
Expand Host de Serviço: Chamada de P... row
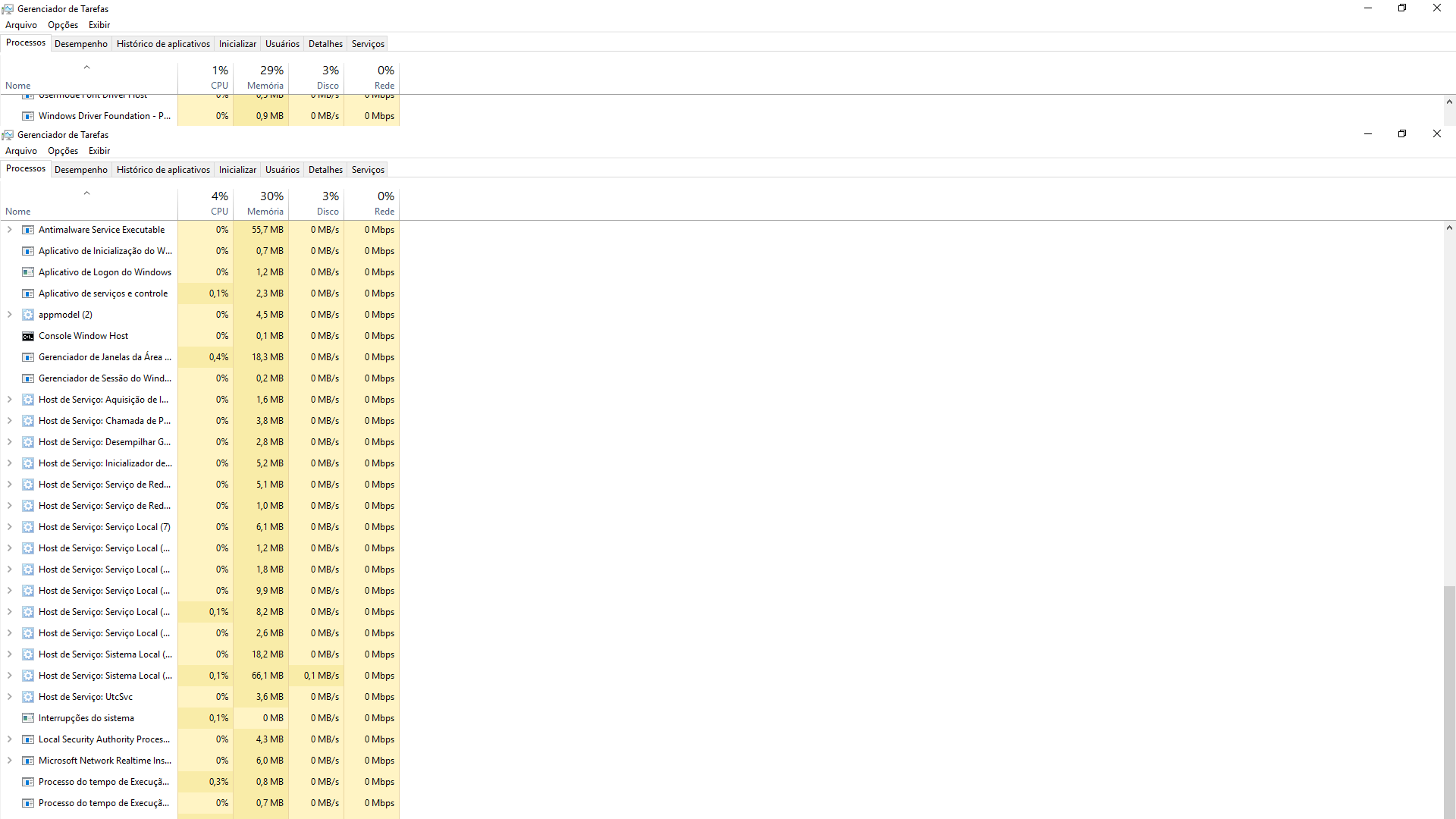point(9,421)
